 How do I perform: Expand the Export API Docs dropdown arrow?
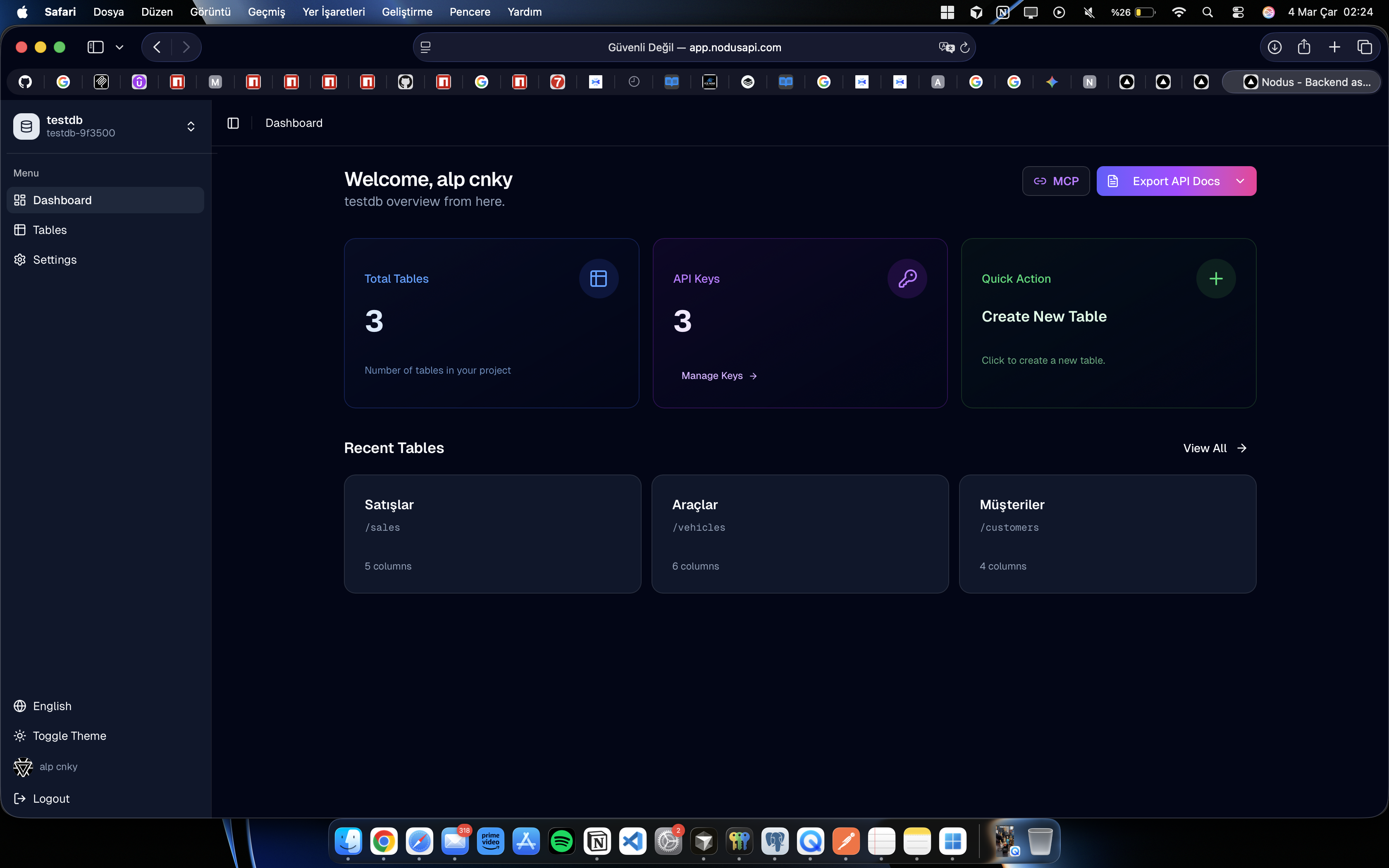tap(1240, 180)
